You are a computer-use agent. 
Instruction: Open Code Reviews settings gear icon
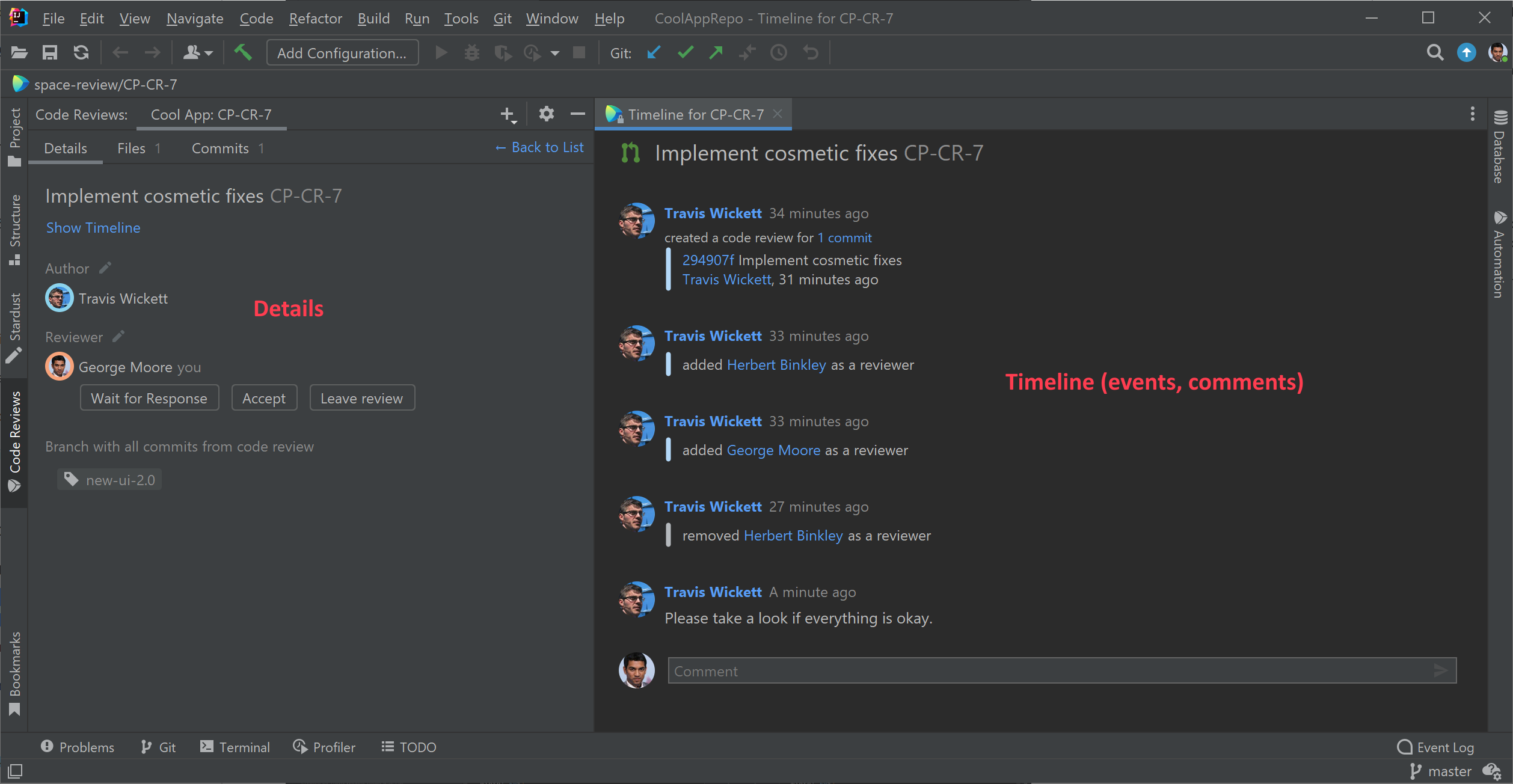[x=546, y=114]
